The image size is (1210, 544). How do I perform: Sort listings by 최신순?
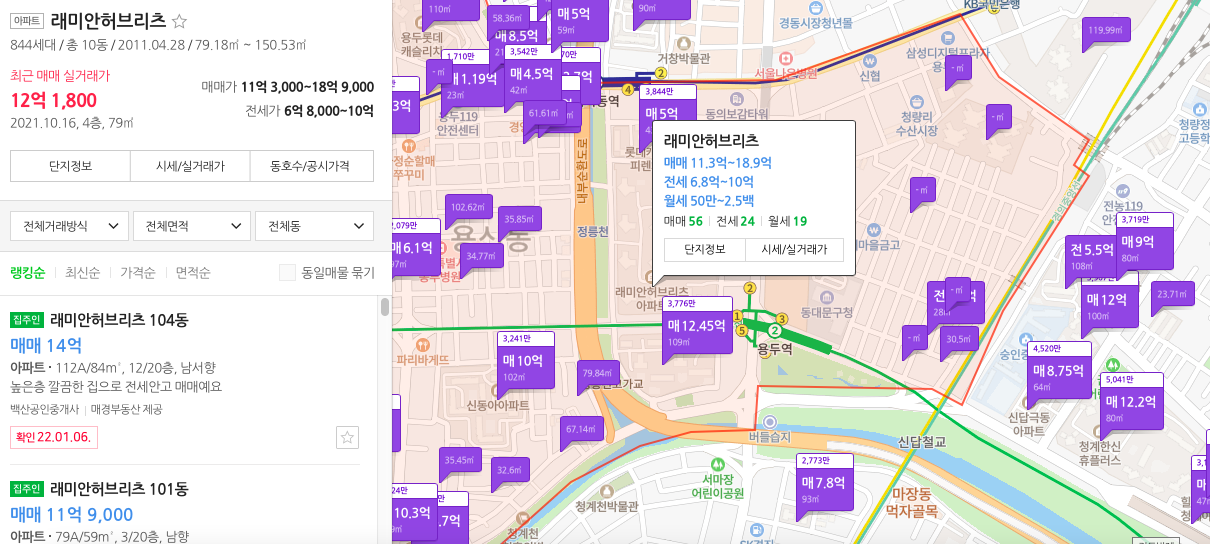(x=83, y=273)
